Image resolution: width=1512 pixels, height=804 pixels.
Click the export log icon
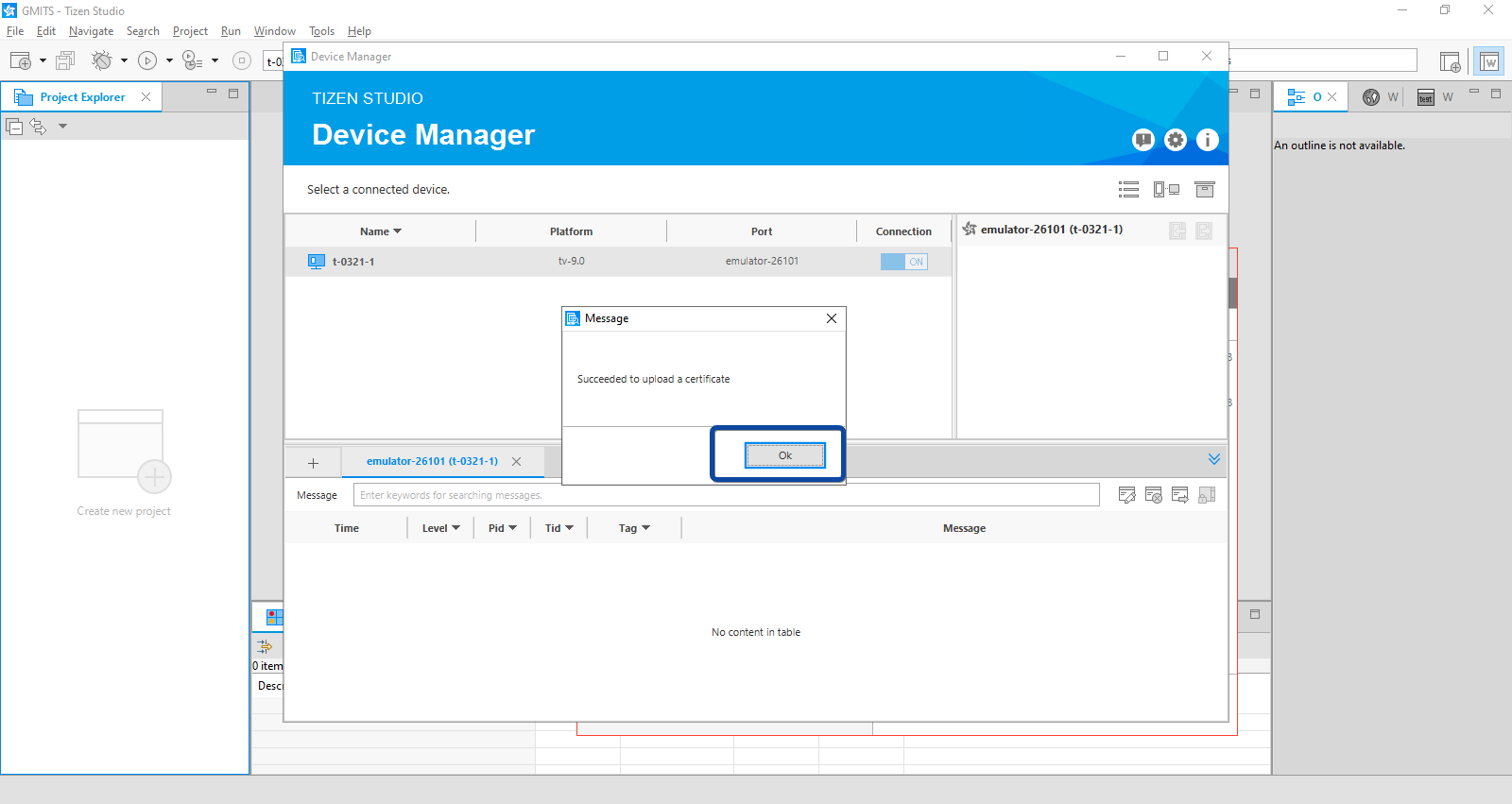1179,495
